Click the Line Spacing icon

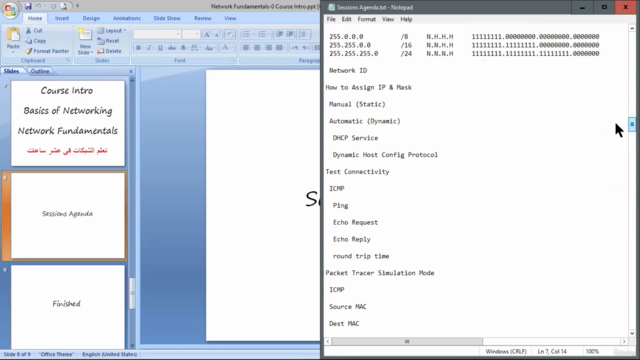coord(303,34)
